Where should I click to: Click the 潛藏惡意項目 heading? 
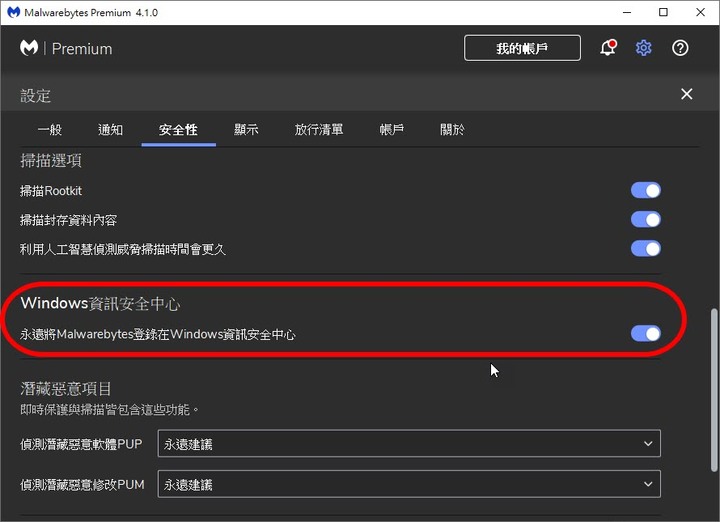[66, 389]
